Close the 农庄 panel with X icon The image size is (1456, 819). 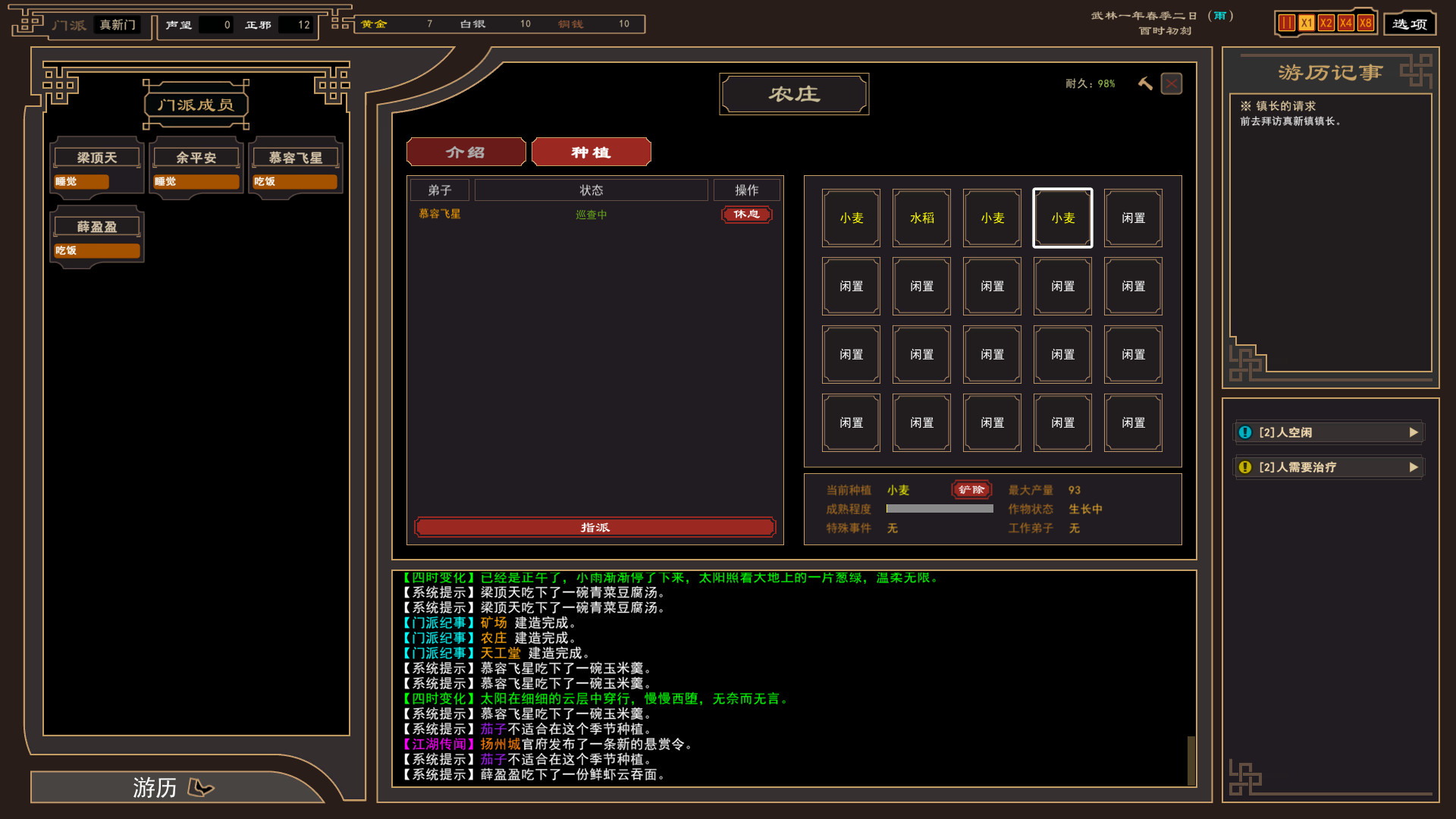1172,83
